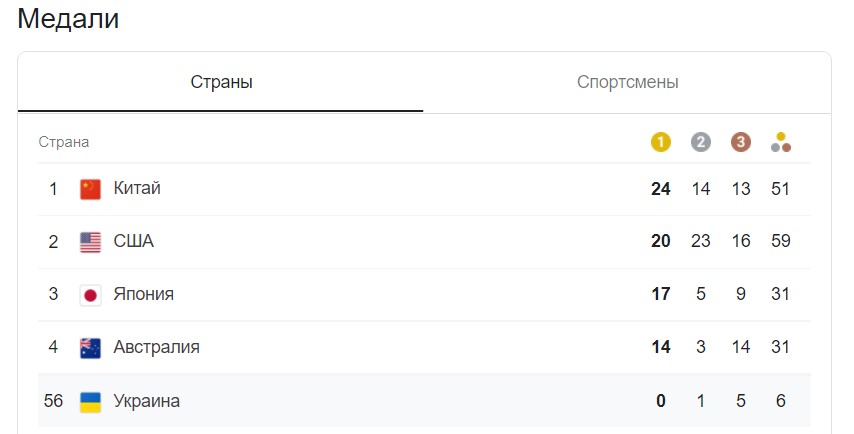Screen dimensions: 854x434
Task: Click the silver medal column icon
Action: pyautogui.click(x=700, y=142)
